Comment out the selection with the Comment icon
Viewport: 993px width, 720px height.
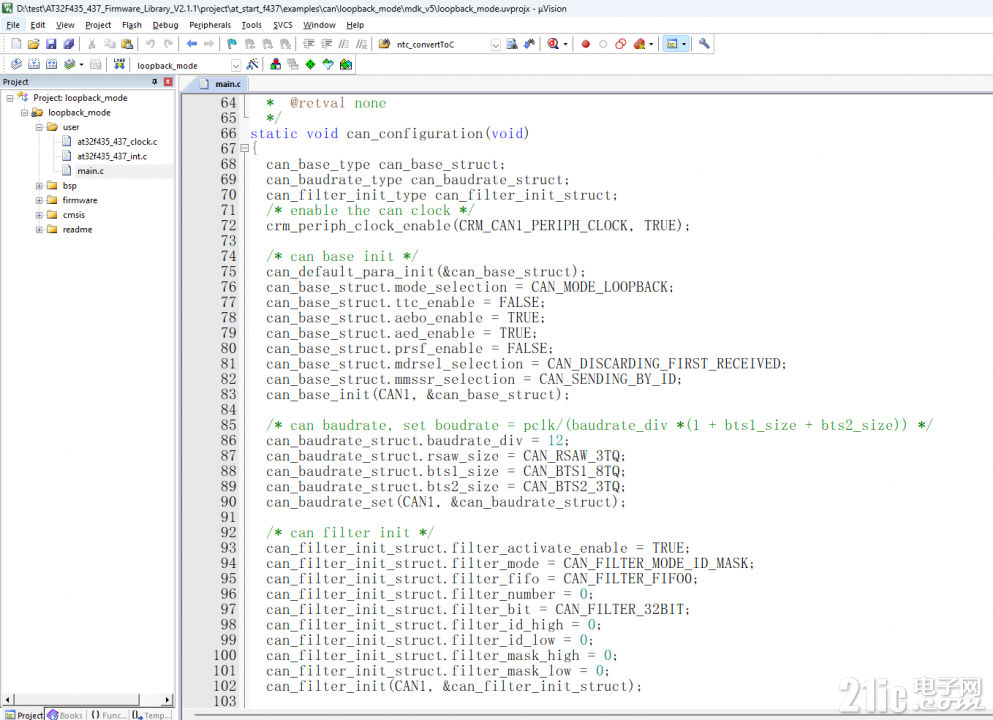[x=344, y=44]
